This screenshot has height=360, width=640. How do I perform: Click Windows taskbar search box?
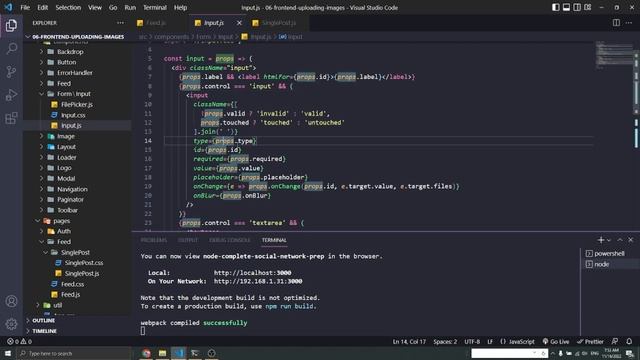point(74,353)
